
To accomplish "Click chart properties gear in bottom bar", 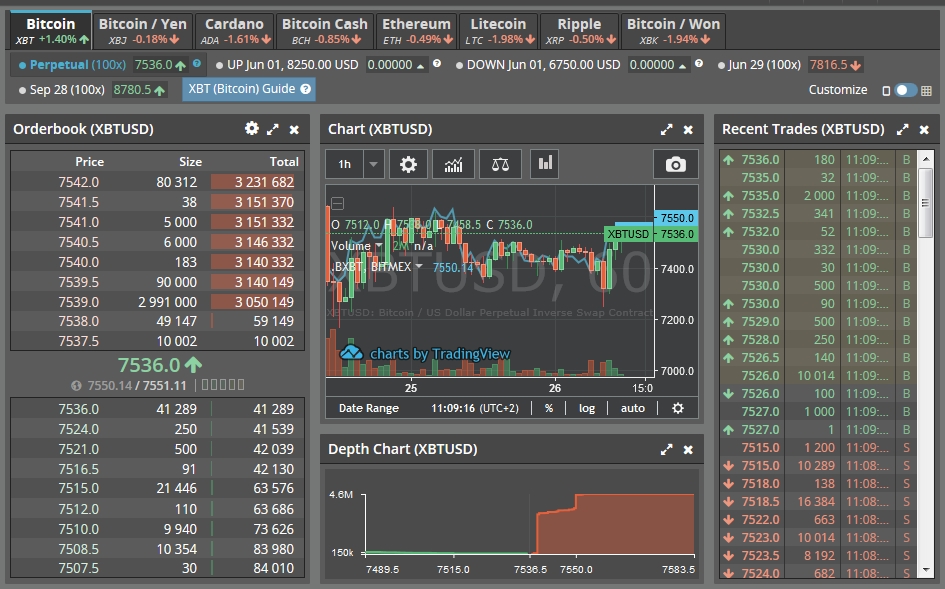I will [678, 408].
